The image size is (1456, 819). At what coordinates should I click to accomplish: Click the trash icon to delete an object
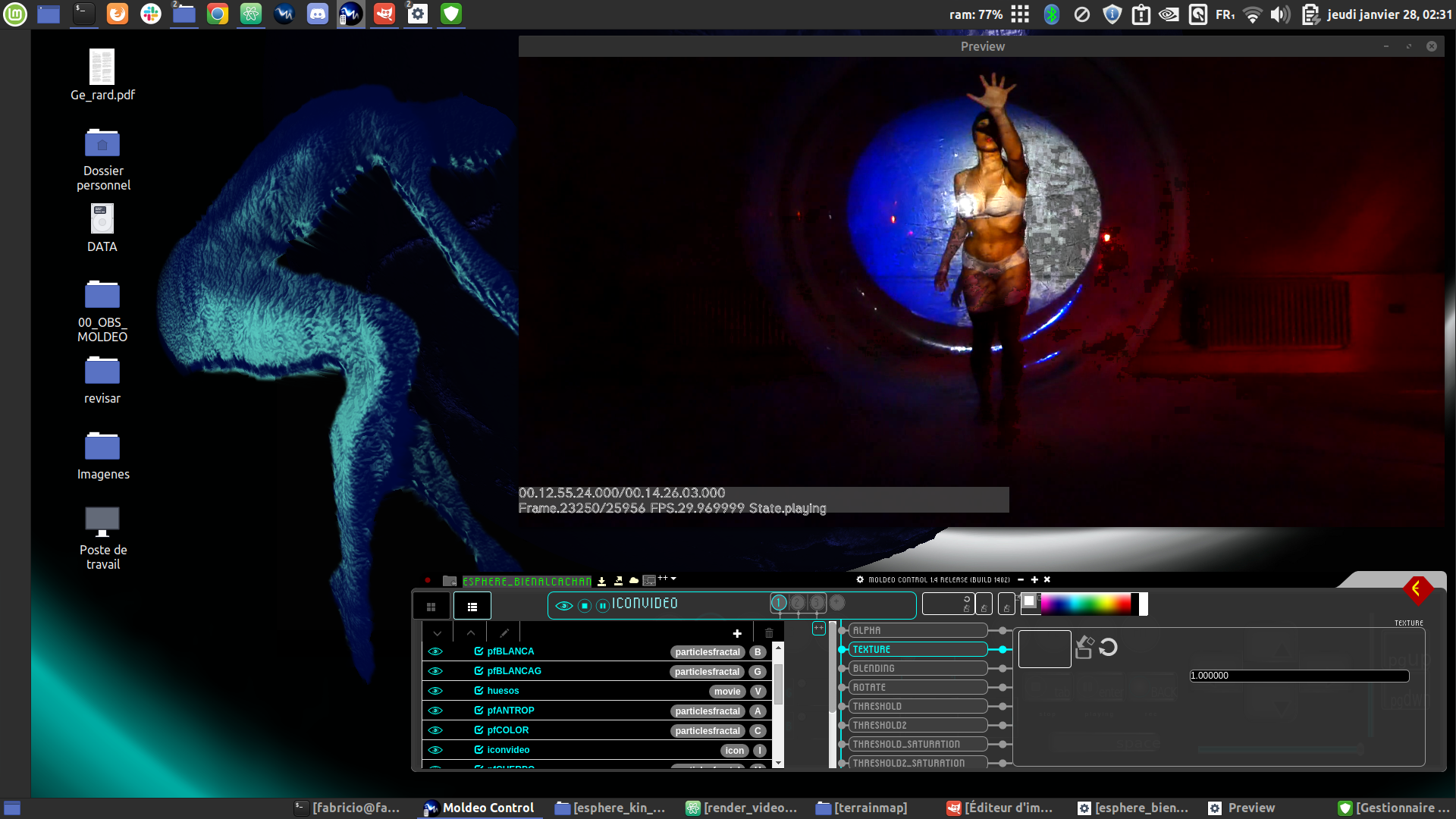[x=769, y=633]
